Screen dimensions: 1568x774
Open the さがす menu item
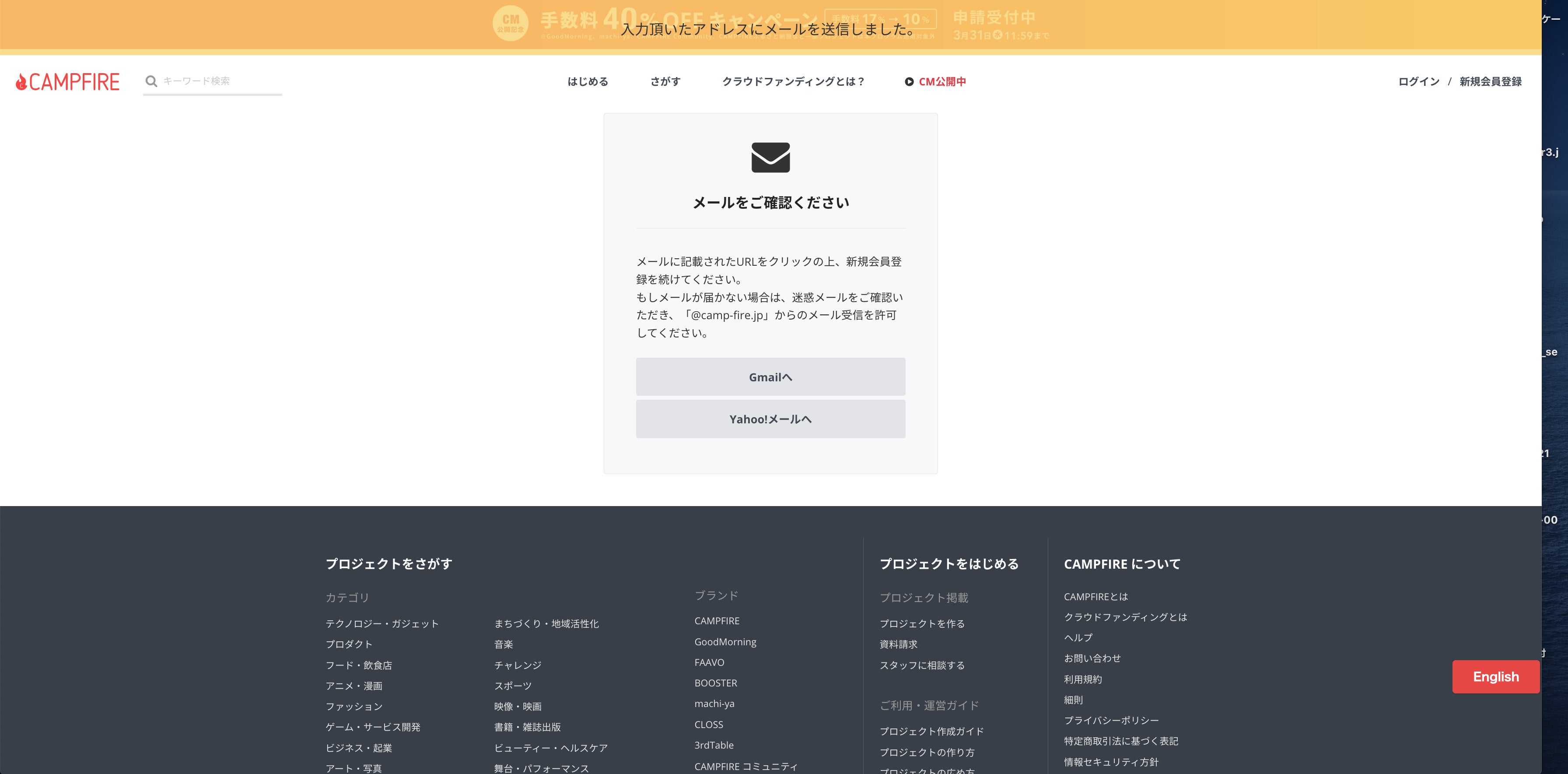tap(665, 81)
